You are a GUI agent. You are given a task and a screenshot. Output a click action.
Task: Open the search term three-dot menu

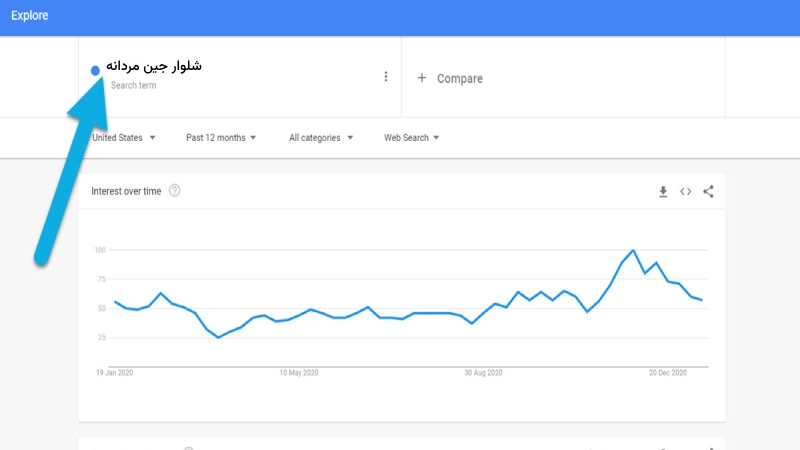[386, 77]
